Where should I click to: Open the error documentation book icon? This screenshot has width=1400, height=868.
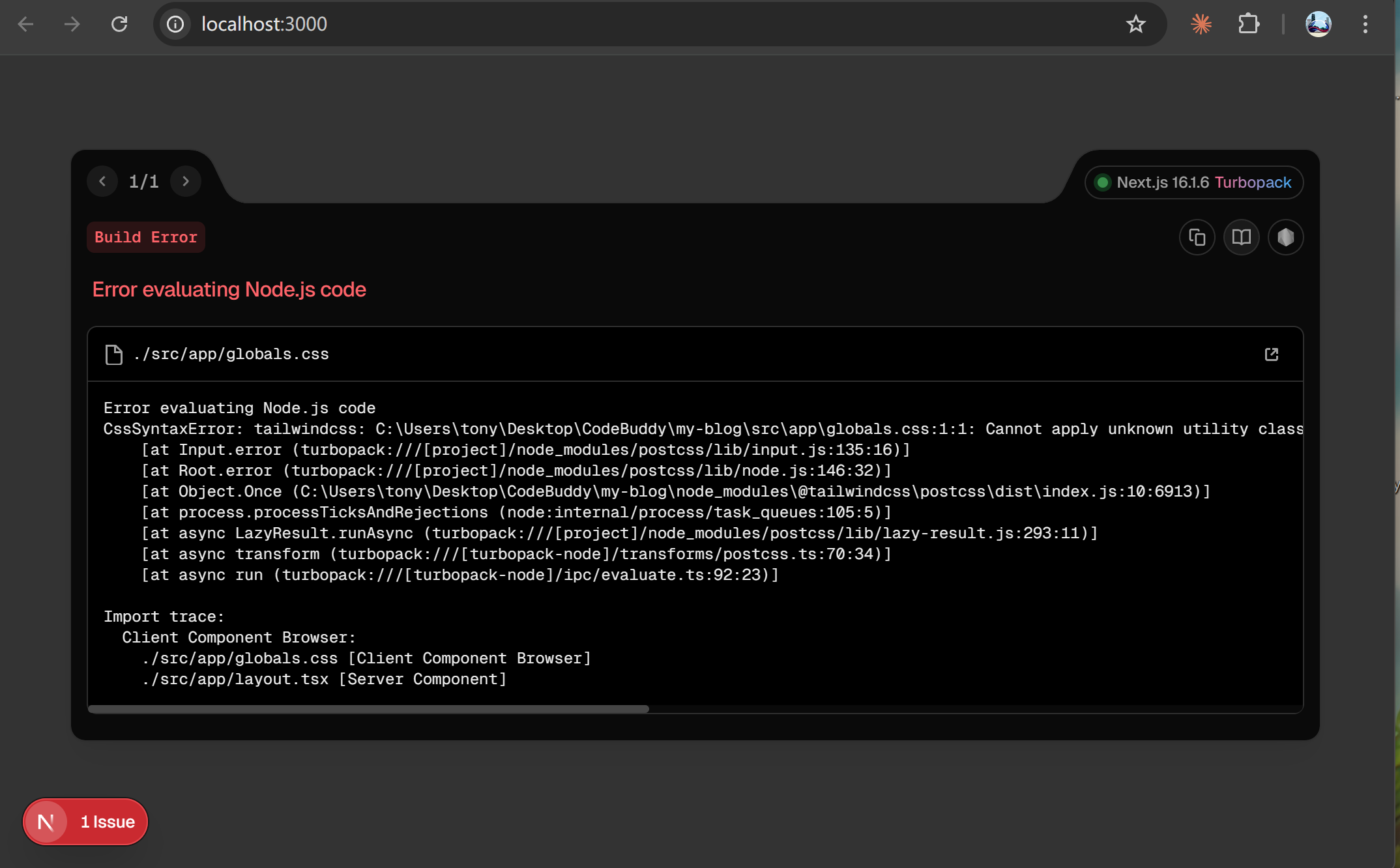[x=1241, y=237]
